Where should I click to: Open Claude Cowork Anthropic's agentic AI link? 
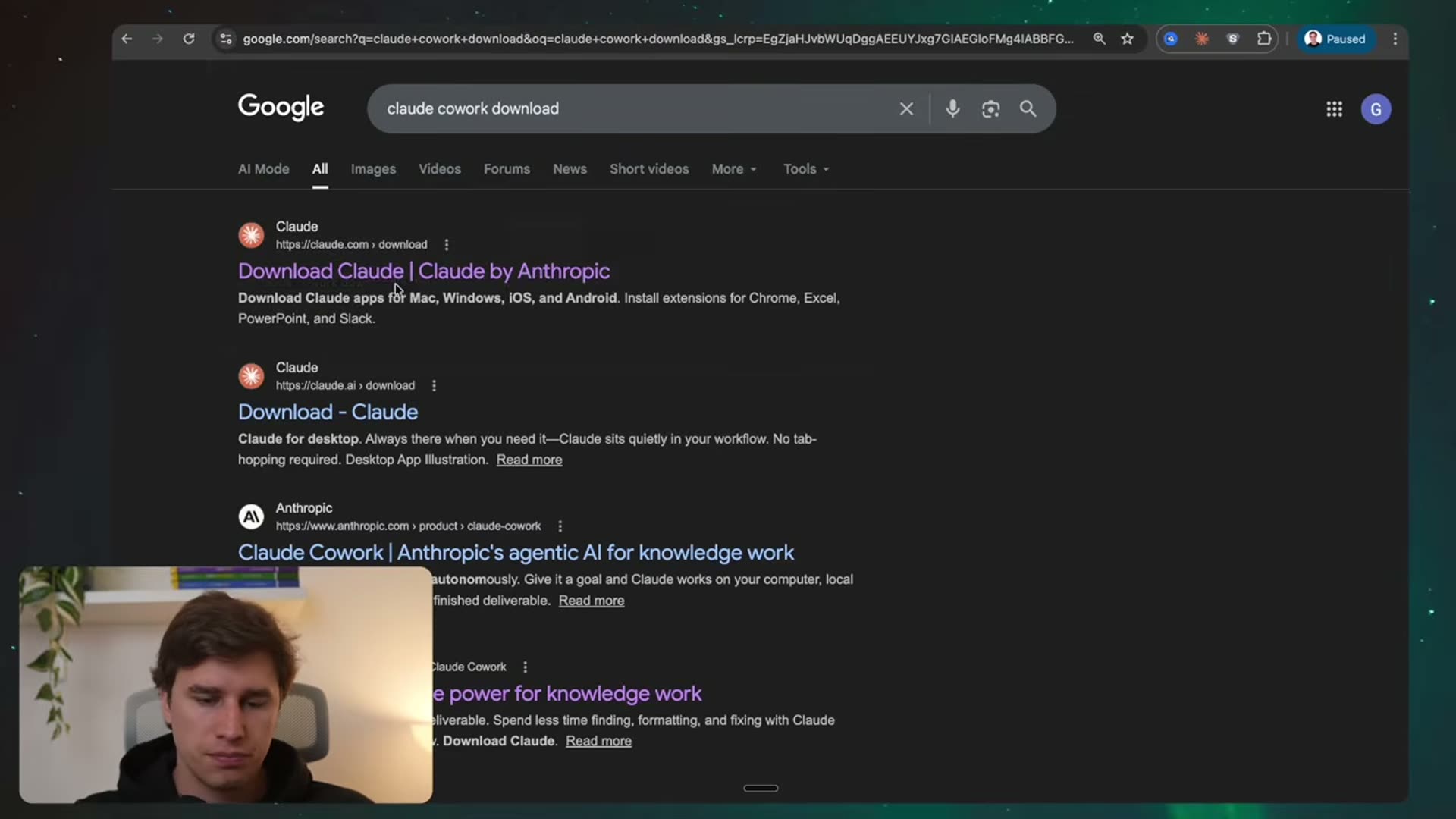coord(516,552)
